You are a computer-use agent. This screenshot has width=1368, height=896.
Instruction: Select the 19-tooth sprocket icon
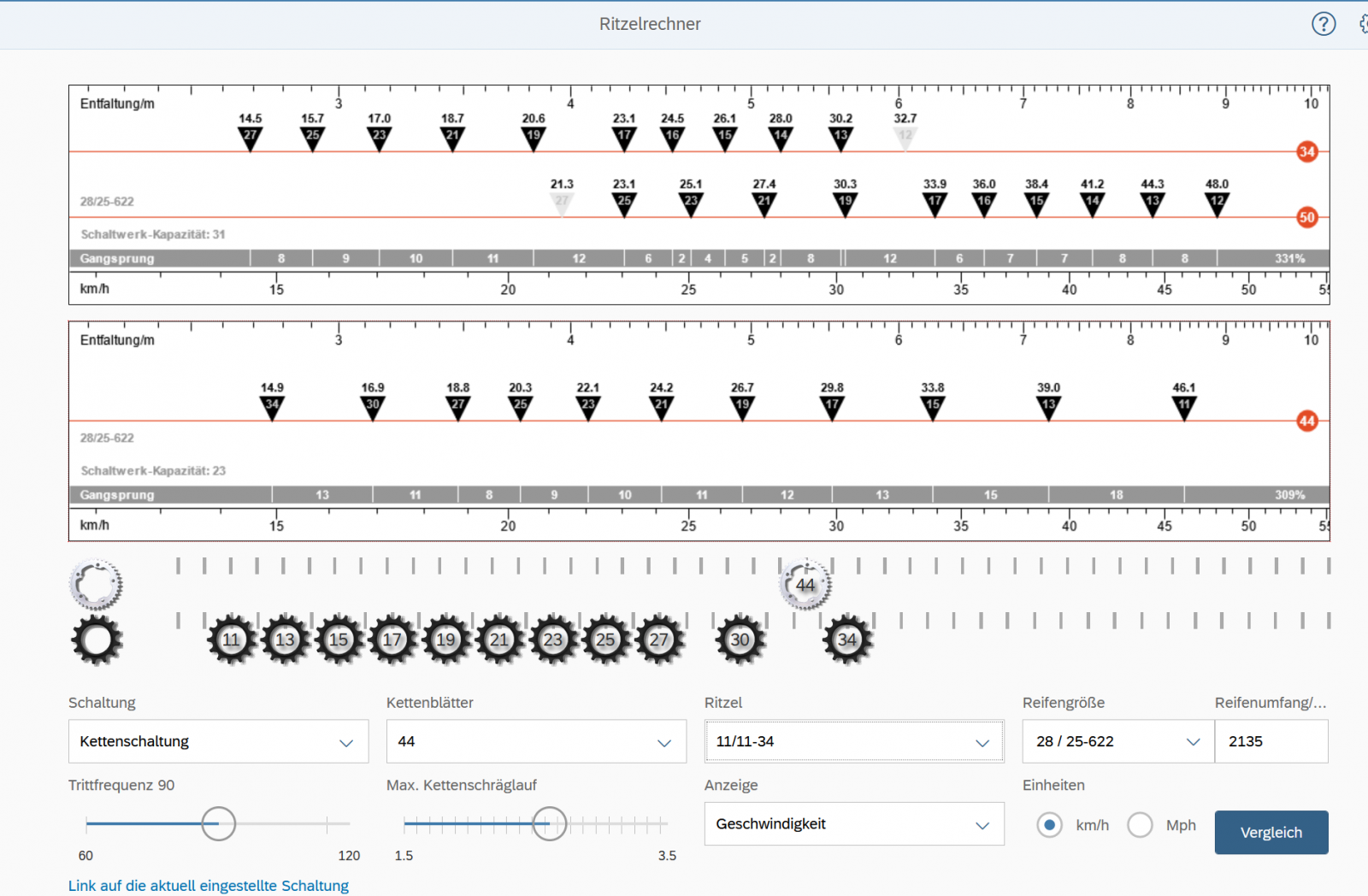445,640
